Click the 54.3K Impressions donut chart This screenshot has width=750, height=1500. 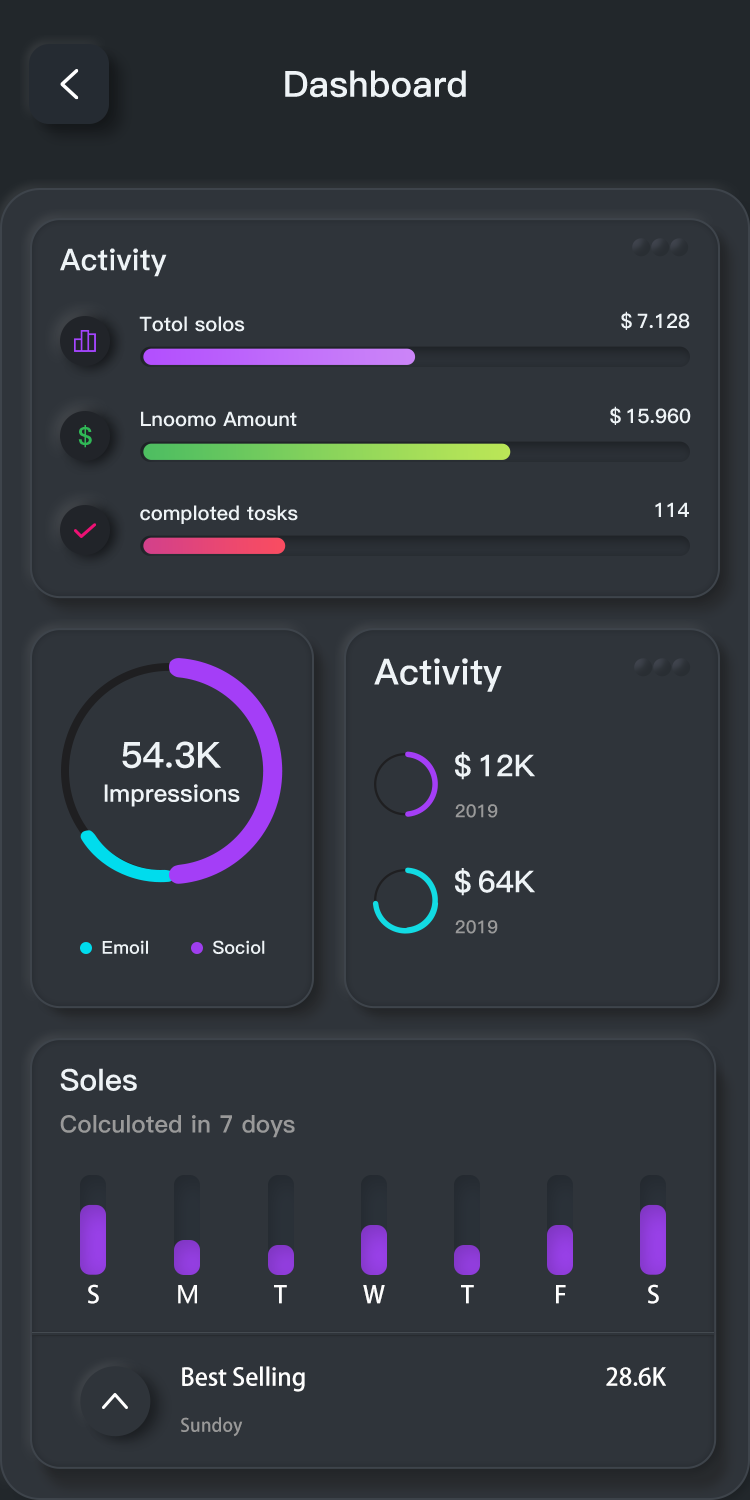click(171, 771)
